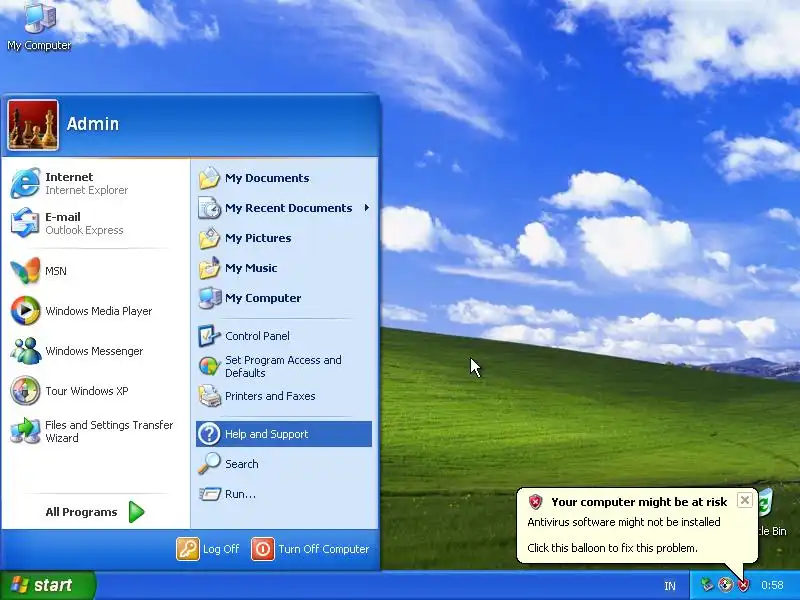Start Tour Windows XP icon
Viewport: 800px width, 600px height.
25,391
